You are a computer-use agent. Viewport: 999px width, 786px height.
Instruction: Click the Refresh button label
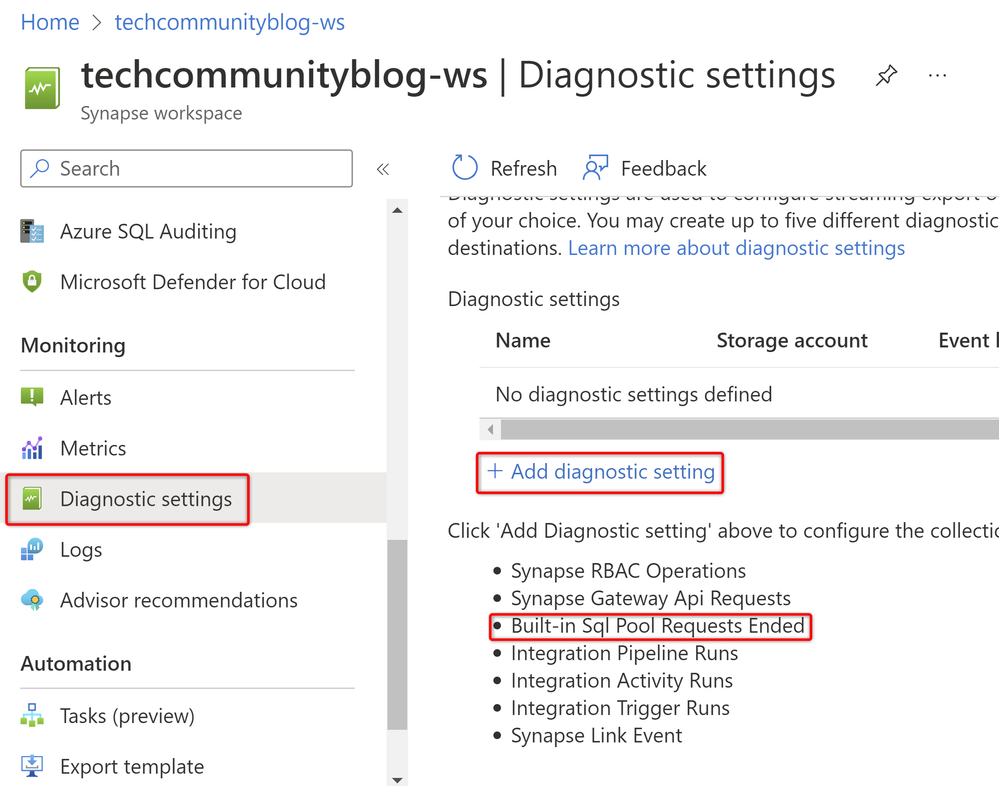[524, 168]
